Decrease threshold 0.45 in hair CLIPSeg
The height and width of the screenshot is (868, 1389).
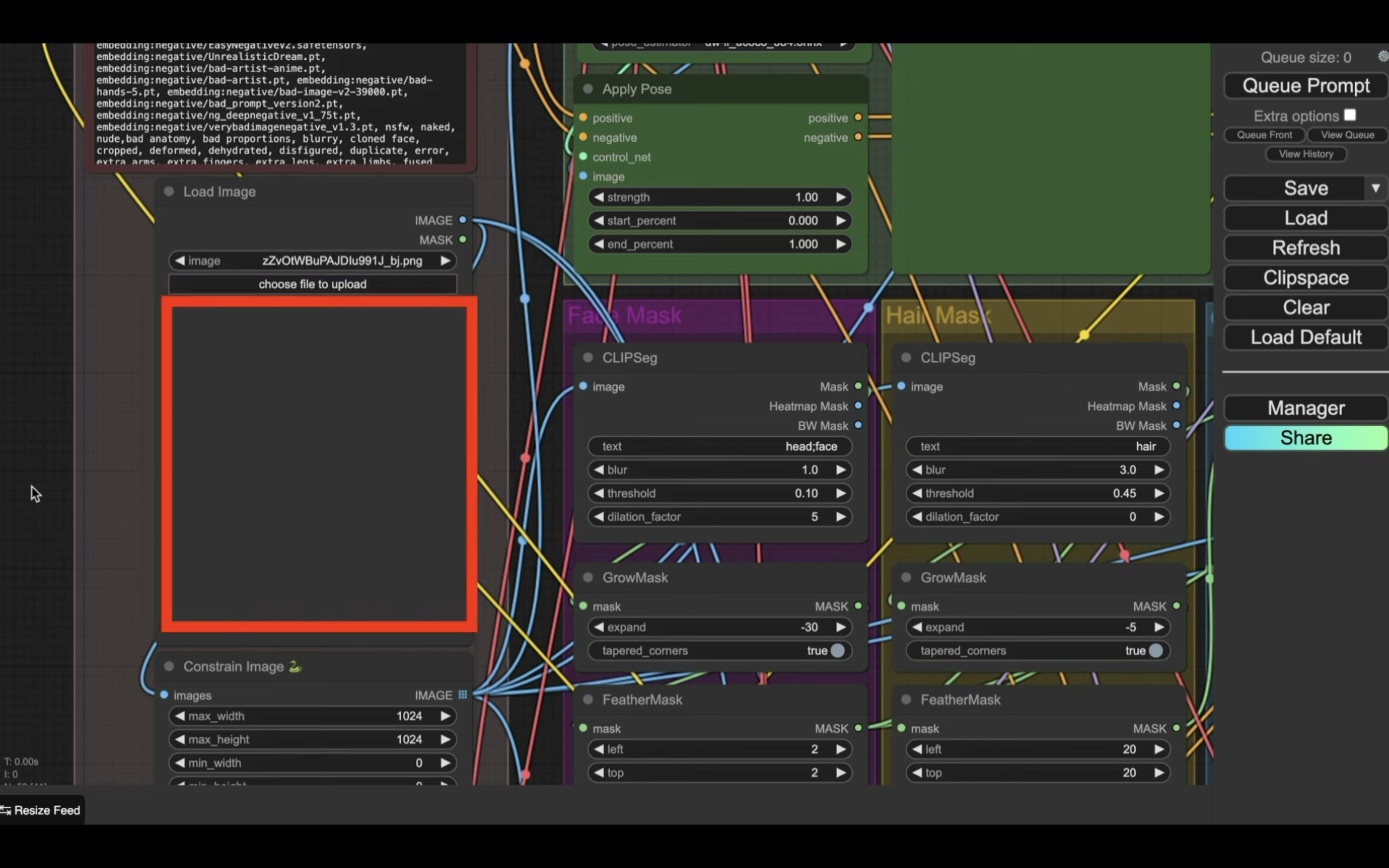coord(917,493)
